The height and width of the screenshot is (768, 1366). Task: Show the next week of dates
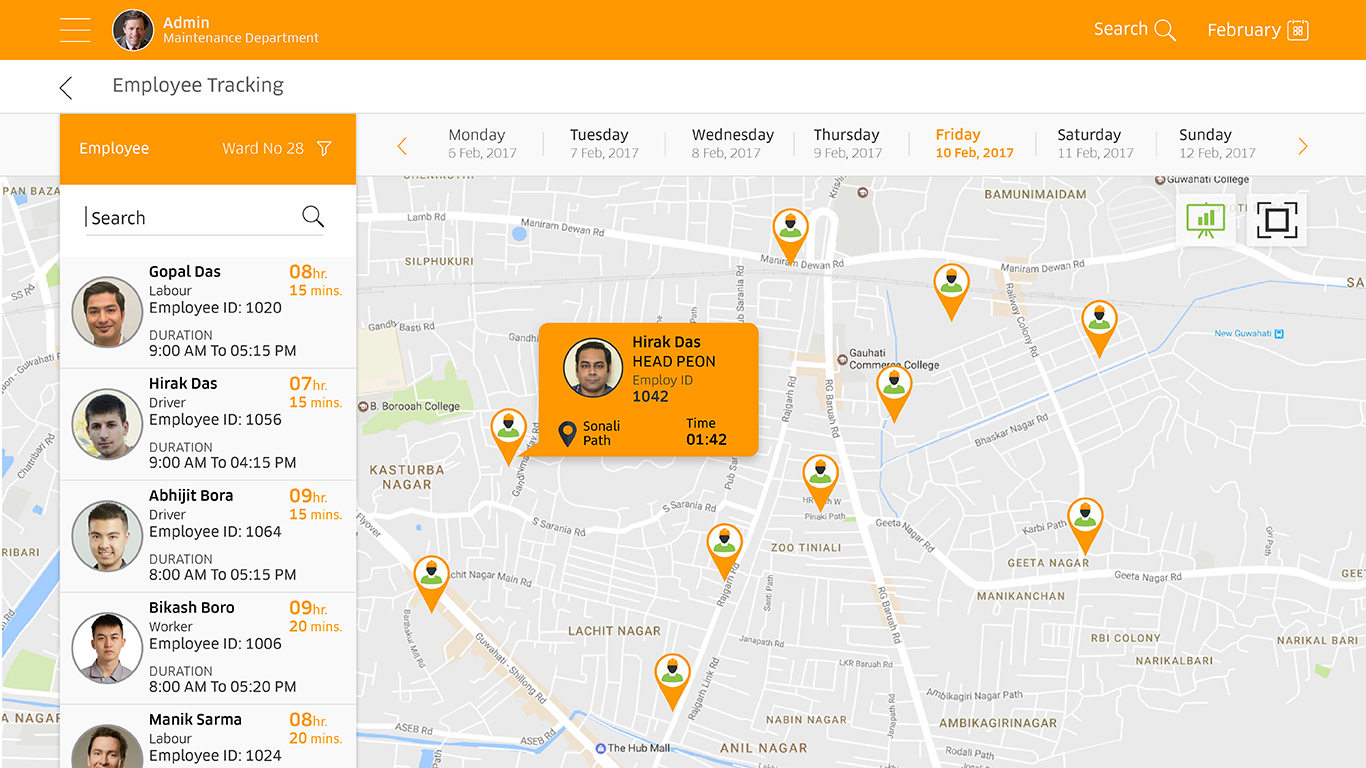tap(1302, 147)
